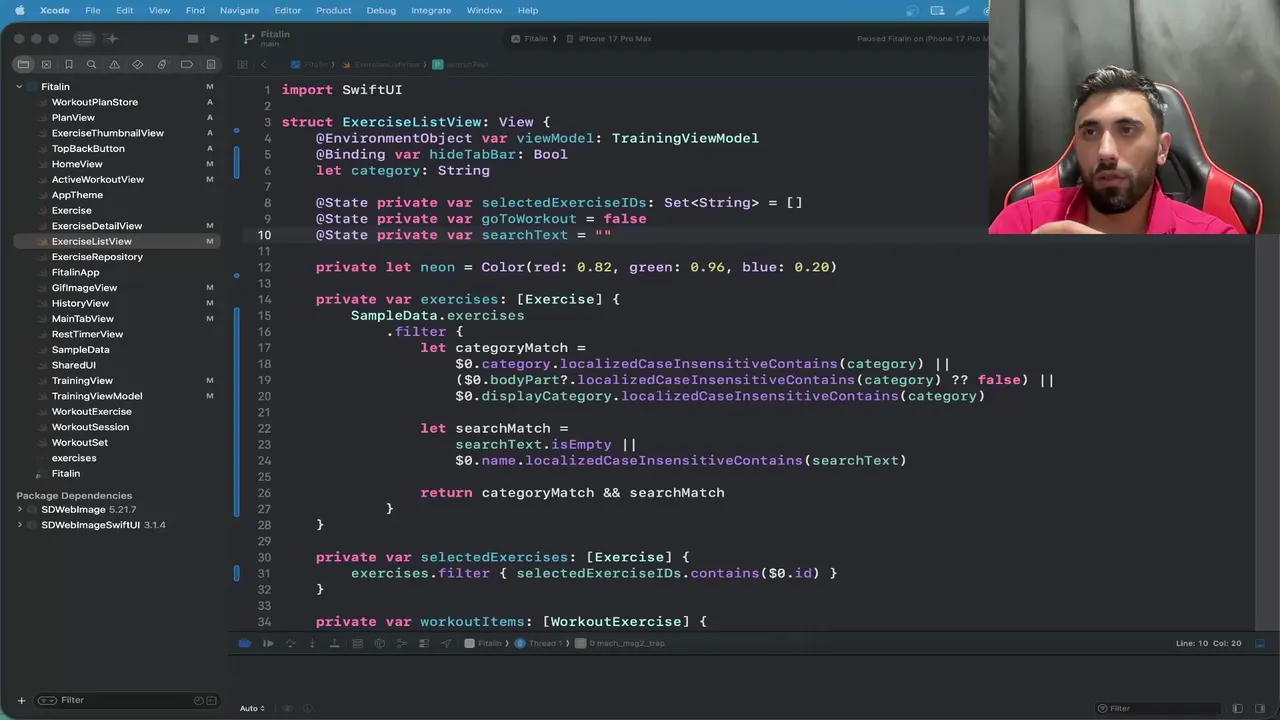This screenshot has width=1280, height=720.
Task: Click the add plus button in navigator
Action: point(21,700)
